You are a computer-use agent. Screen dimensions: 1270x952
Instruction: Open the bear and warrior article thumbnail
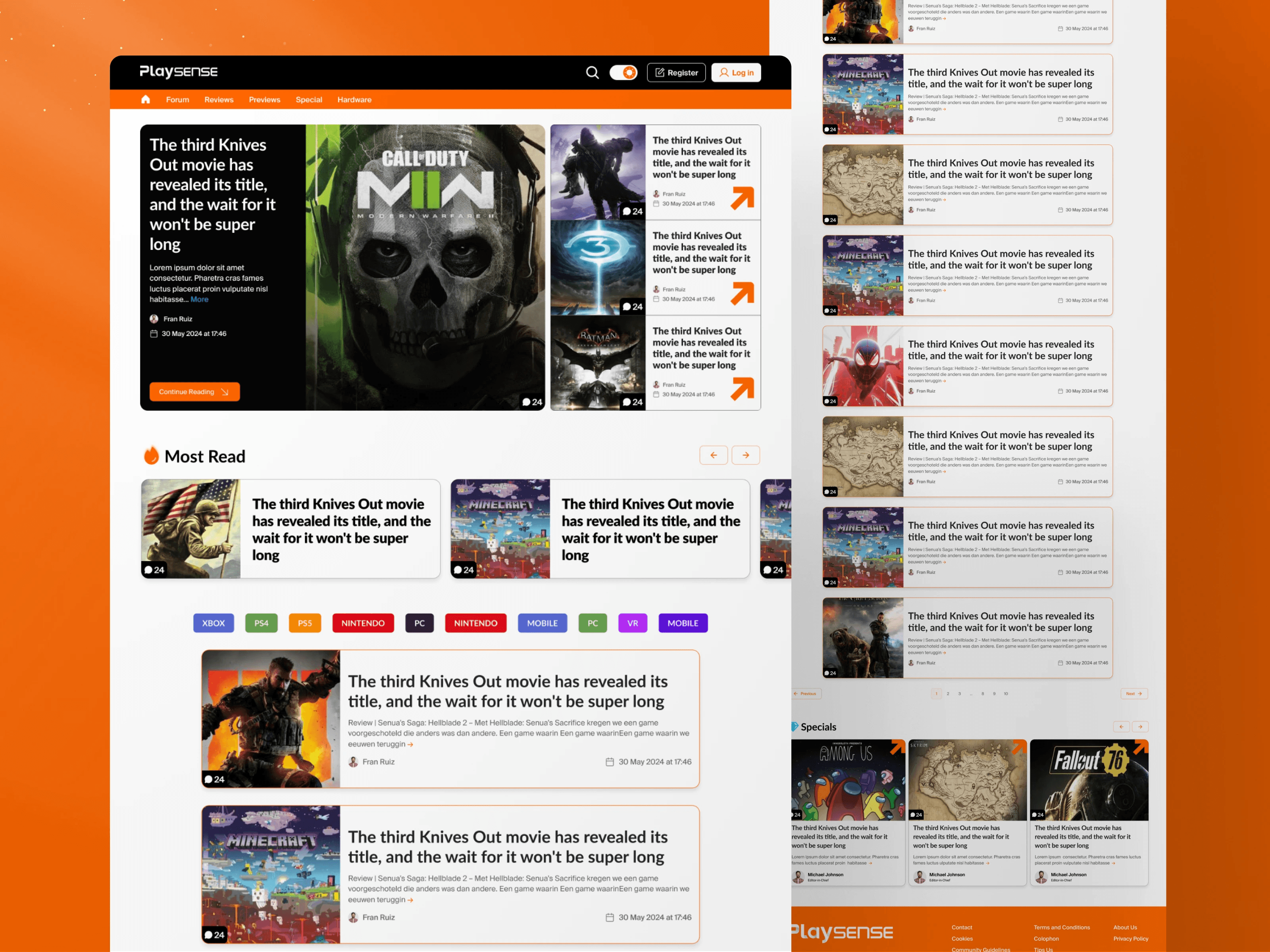coord(863,638)
